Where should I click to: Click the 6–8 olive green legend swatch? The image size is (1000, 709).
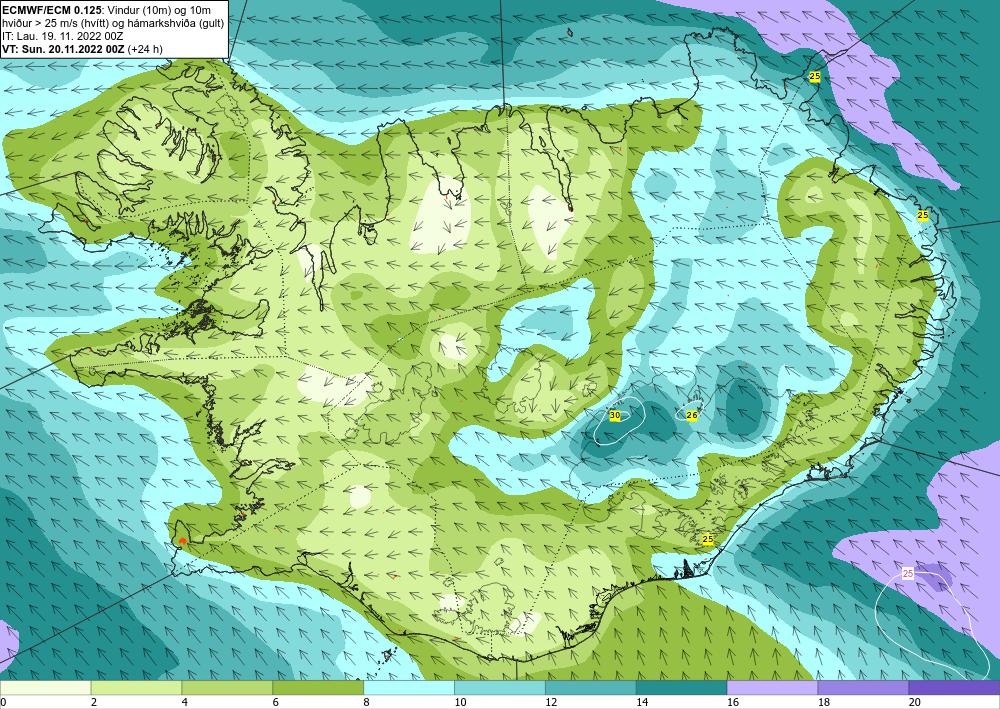[x=318, y=687]
